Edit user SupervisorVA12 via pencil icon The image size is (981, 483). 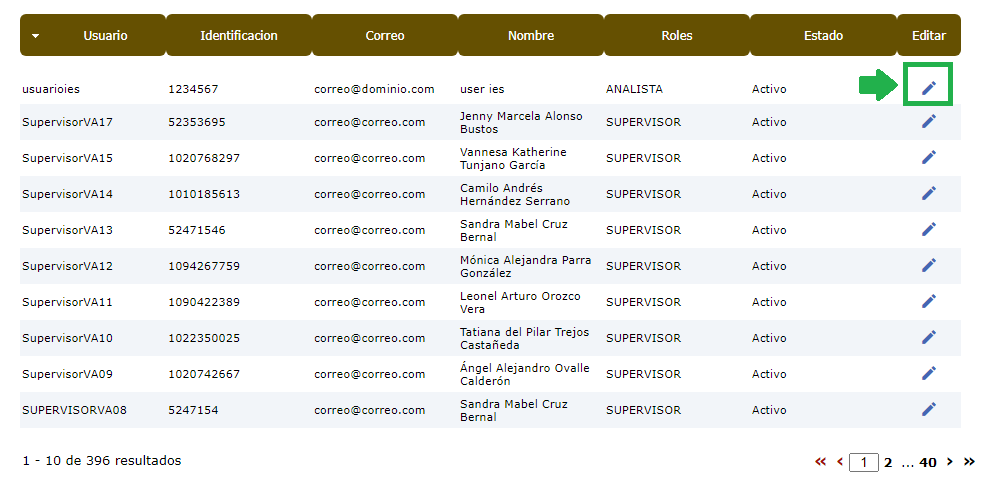tap(928, 265)
